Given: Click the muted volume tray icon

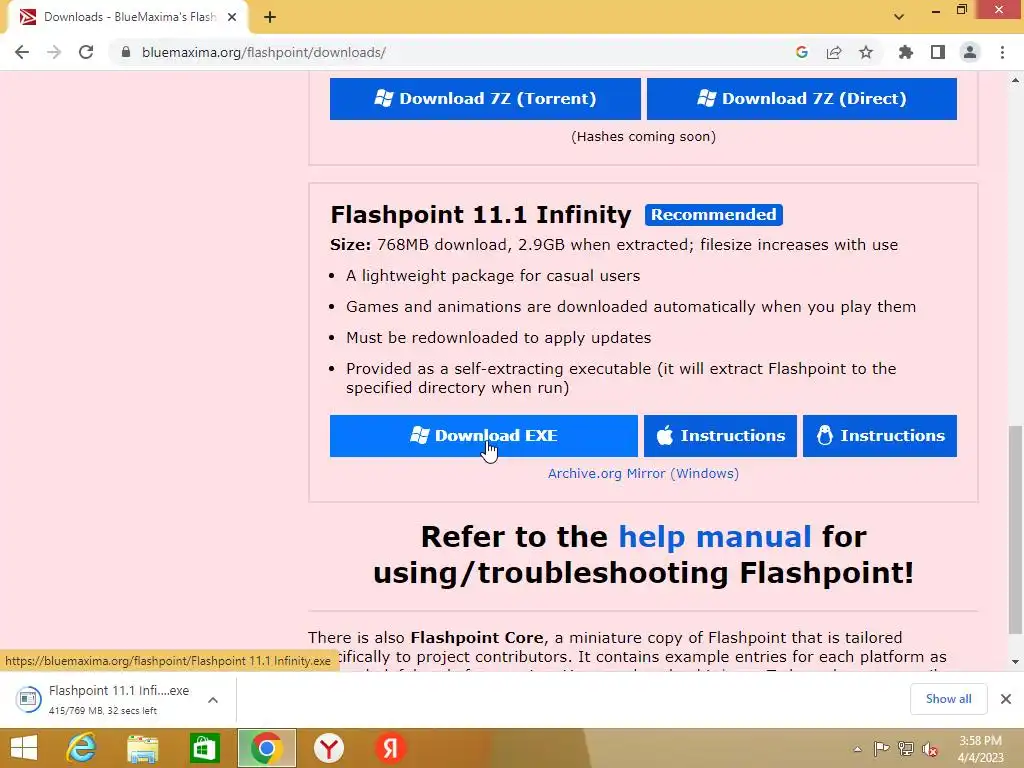Looking at the screenshot, I should click(x=930, y=749).
